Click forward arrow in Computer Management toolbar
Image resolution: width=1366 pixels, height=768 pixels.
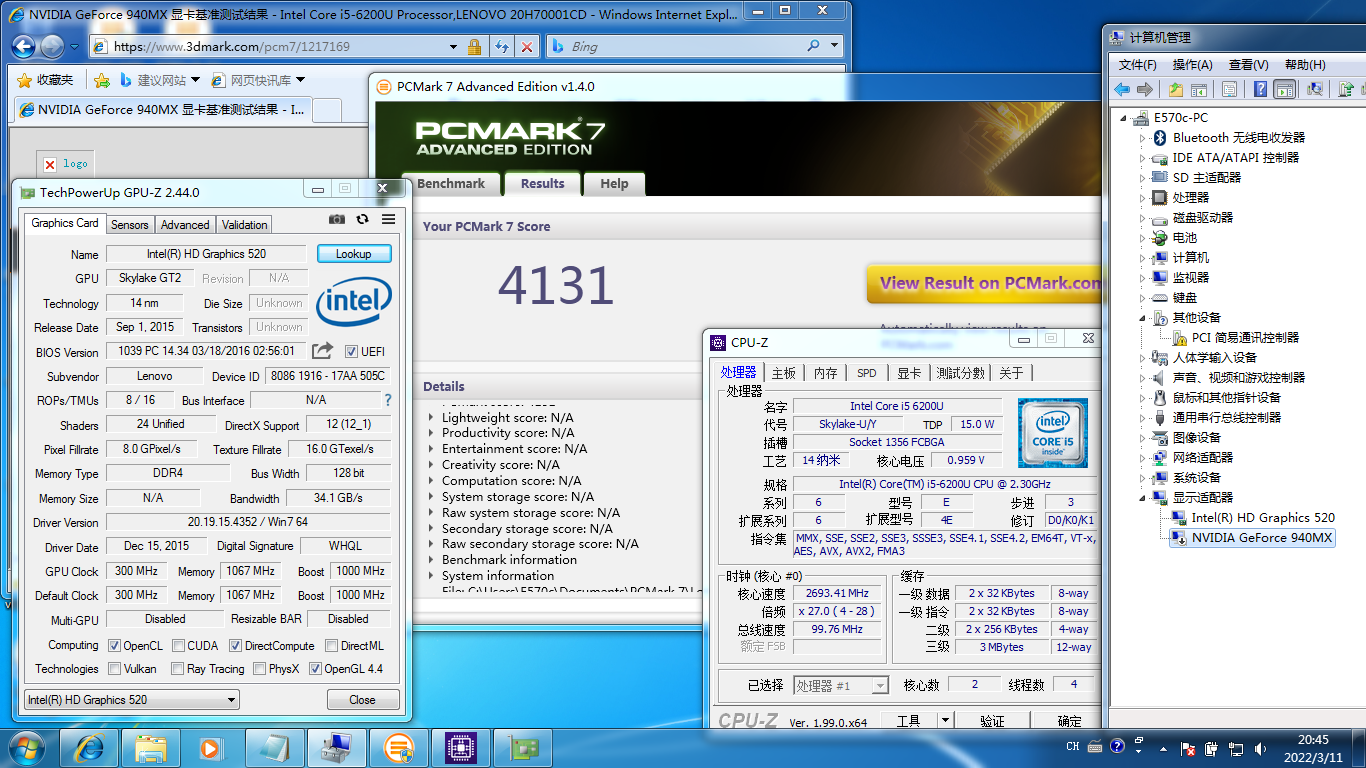click(1145, 89)
